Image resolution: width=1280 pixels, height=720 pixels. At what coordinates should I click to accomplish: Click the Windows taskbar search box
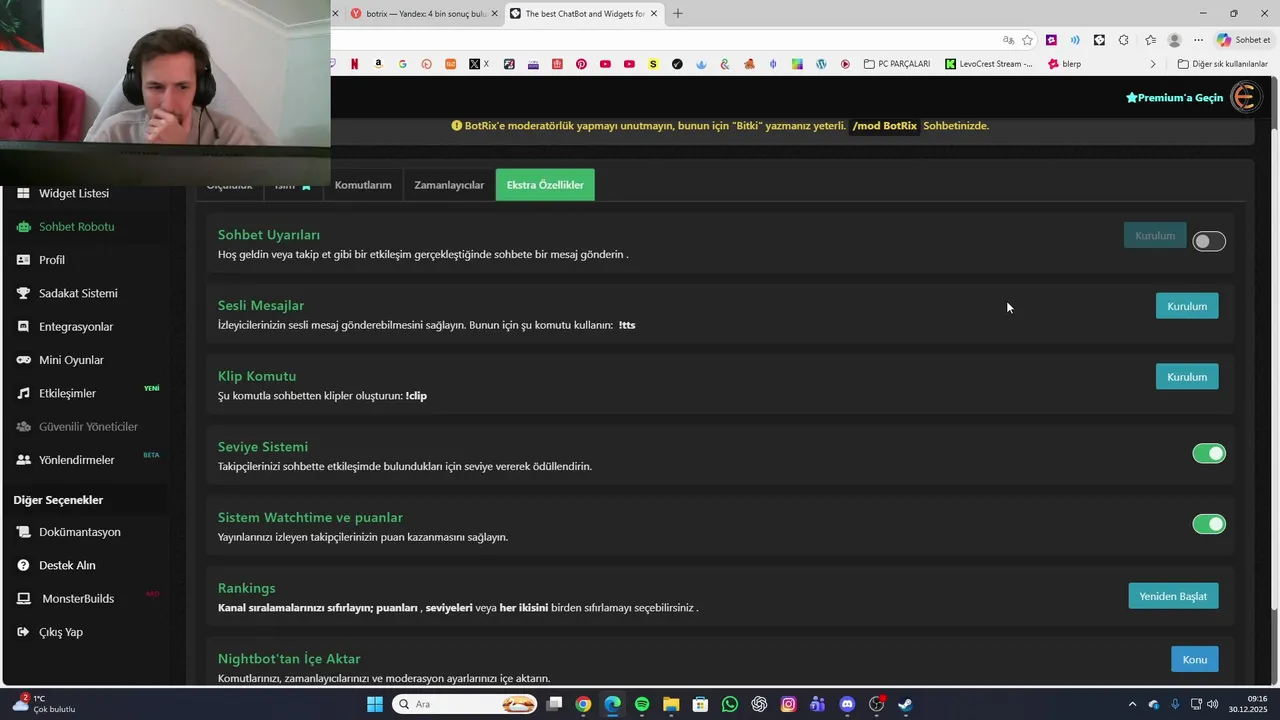tap(464, 704)
